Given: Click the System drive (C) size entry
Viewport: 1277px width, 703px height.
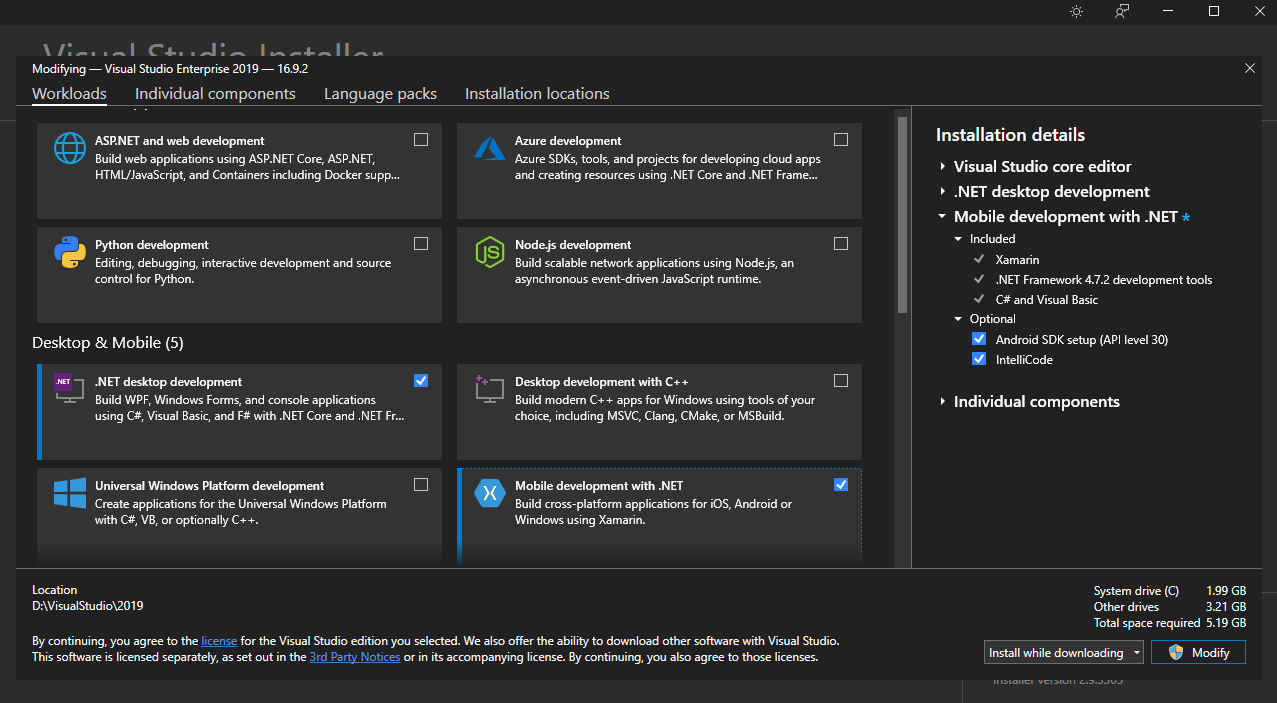Looking at the screenshot, I should 1170,590.
